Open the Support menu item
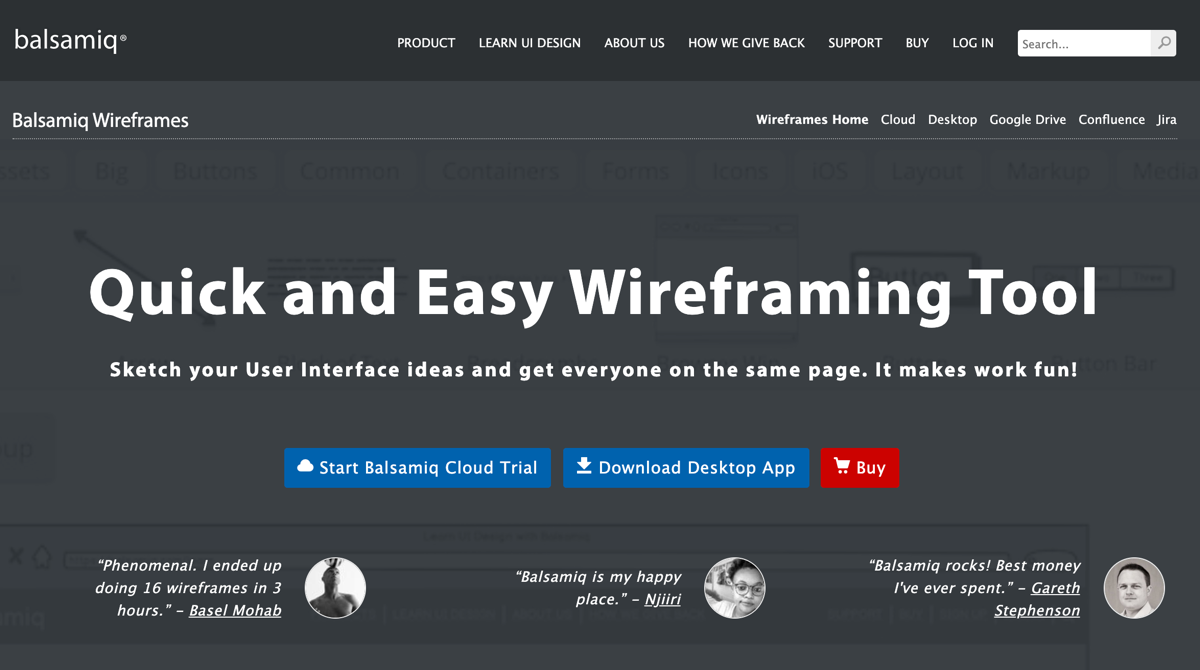This screenshot has width=1200, height=670. (x=855, y=43)
